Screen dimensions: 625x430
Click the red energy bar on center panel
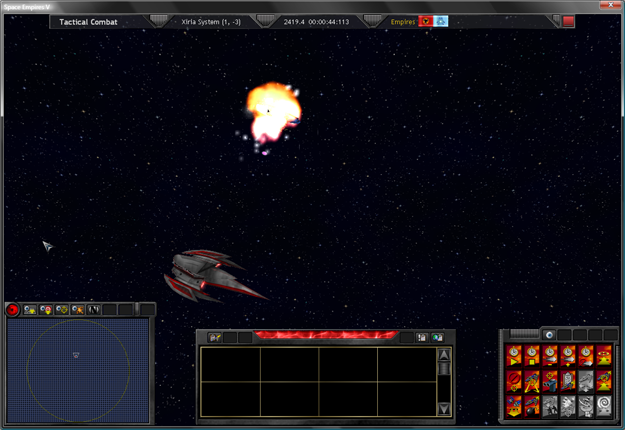click(x=326, y=334)
